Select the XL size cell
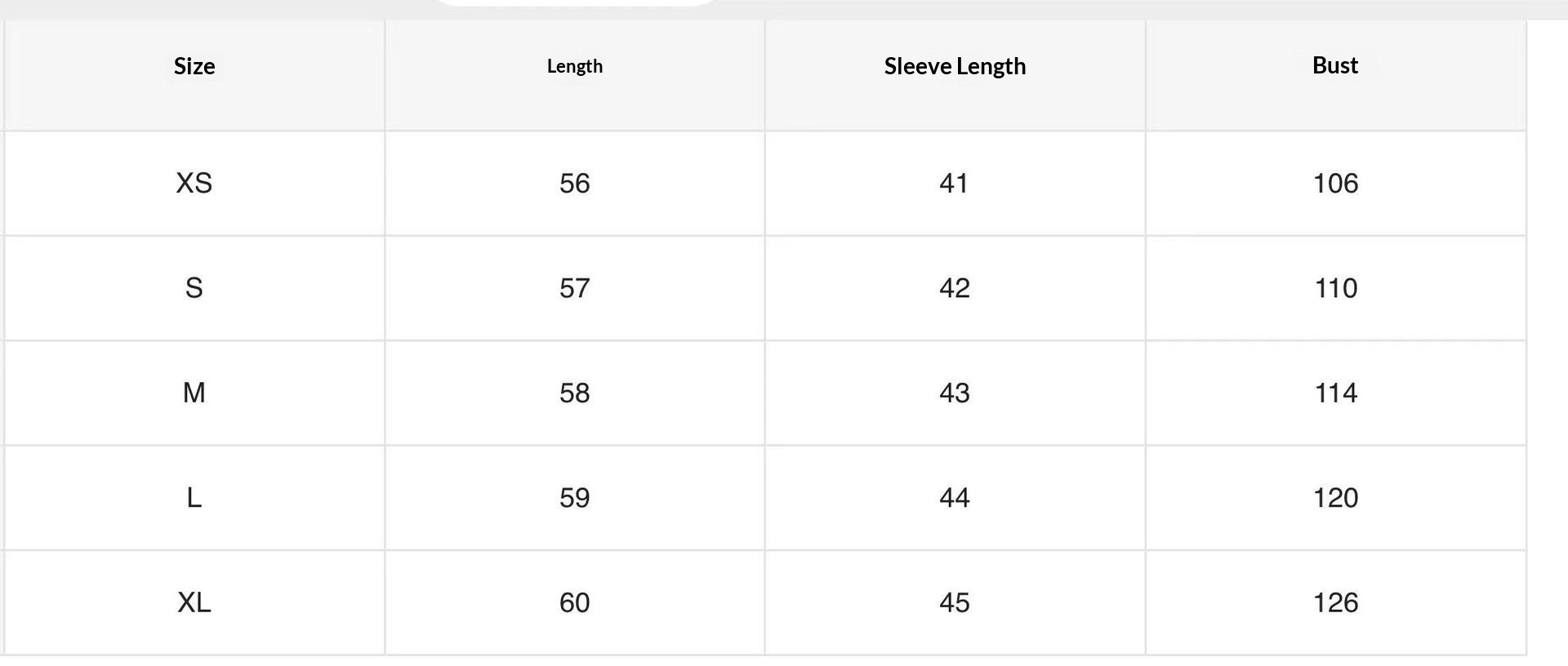The image size is (1568, 666). pyautogui.click(x=194, y=602)
